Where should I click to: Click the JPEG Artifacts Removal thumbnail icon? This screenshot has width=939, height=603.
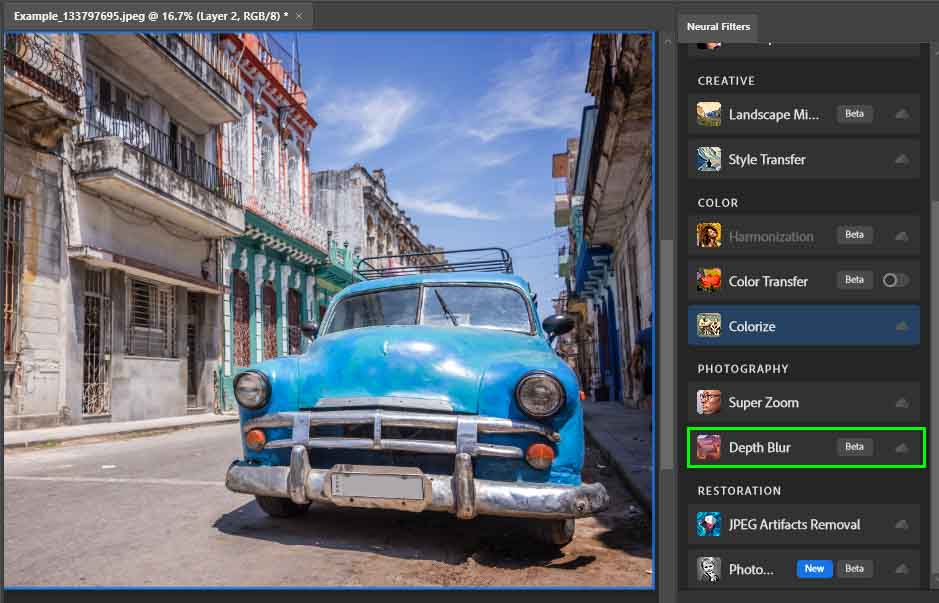(x=708, y=524)
